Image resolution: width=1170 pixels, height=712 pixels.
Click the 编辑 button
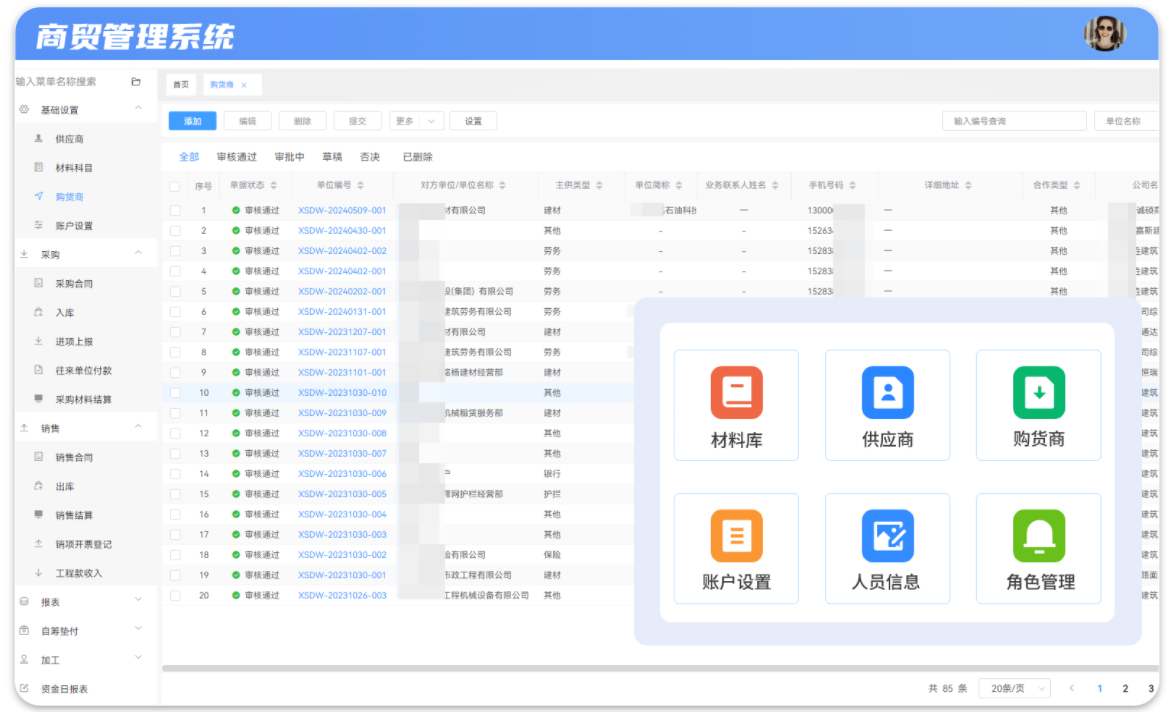[x=247, y=121]
